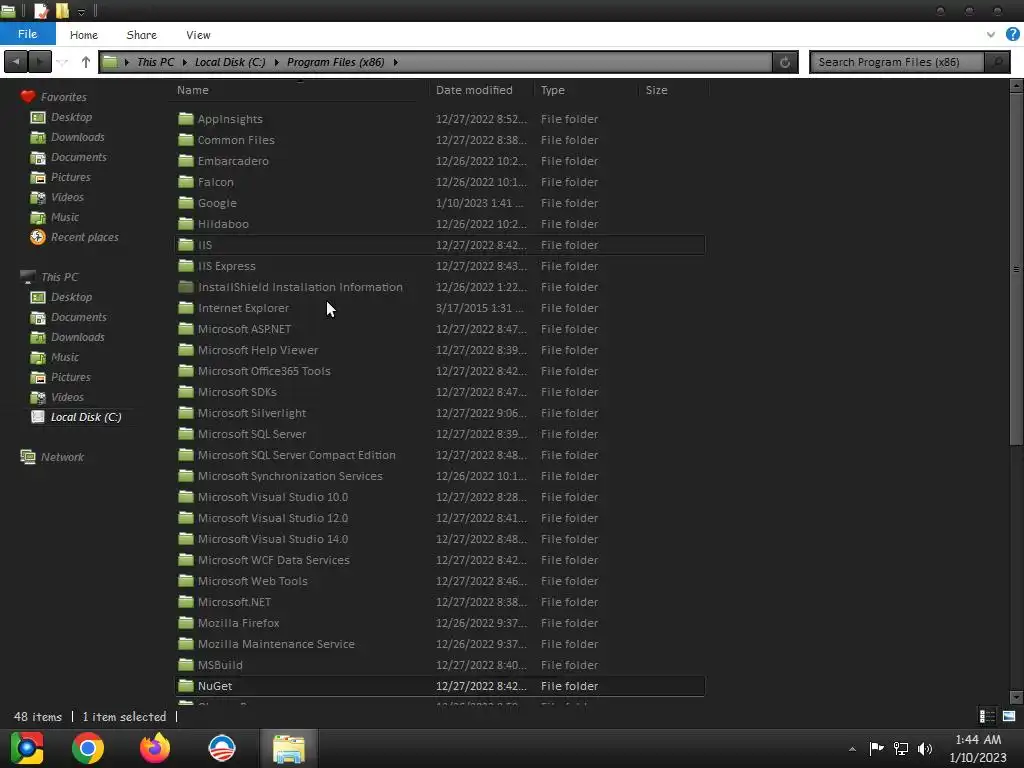Open Desktop under Favorites
Screen dimensions: 1024x768
(x=71, y=117)
